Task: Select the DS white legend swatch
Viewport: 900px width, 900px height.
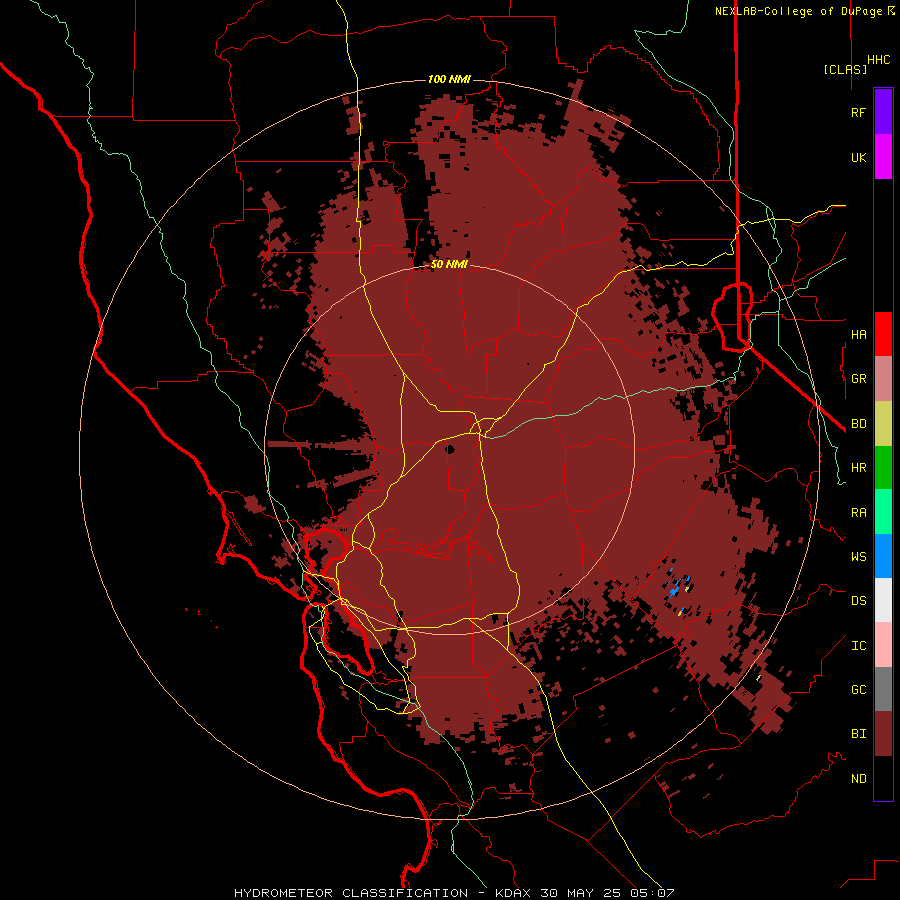Action: 883,600
